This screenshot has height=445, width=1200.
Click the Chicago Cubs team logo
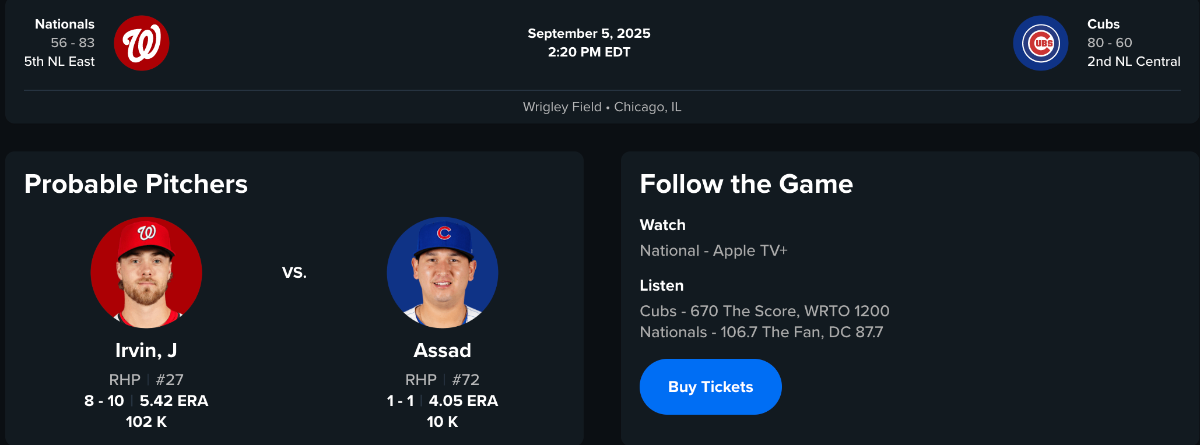(x=1040, y=43)
